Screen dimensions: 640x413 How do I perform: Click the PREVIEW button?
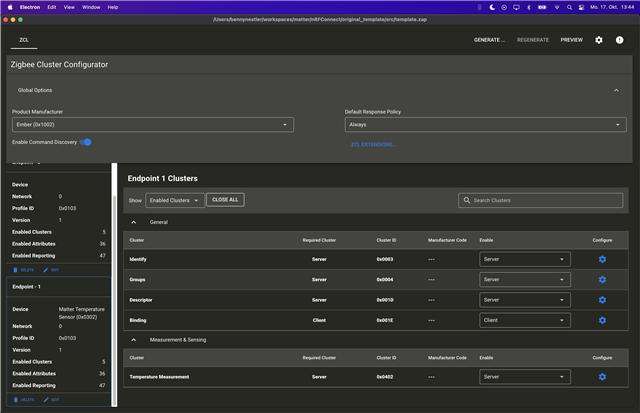click(x=571, y=40)
